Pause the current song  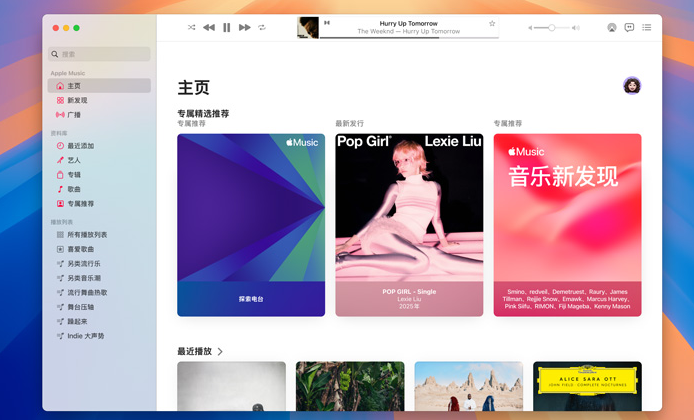tap(227, 27)
